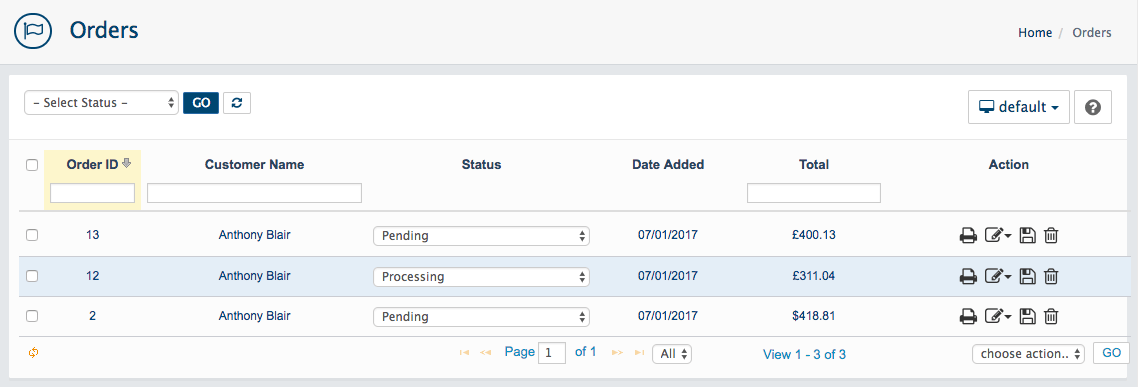Click Anthony Blair in order 12 row

coord(255,276)
